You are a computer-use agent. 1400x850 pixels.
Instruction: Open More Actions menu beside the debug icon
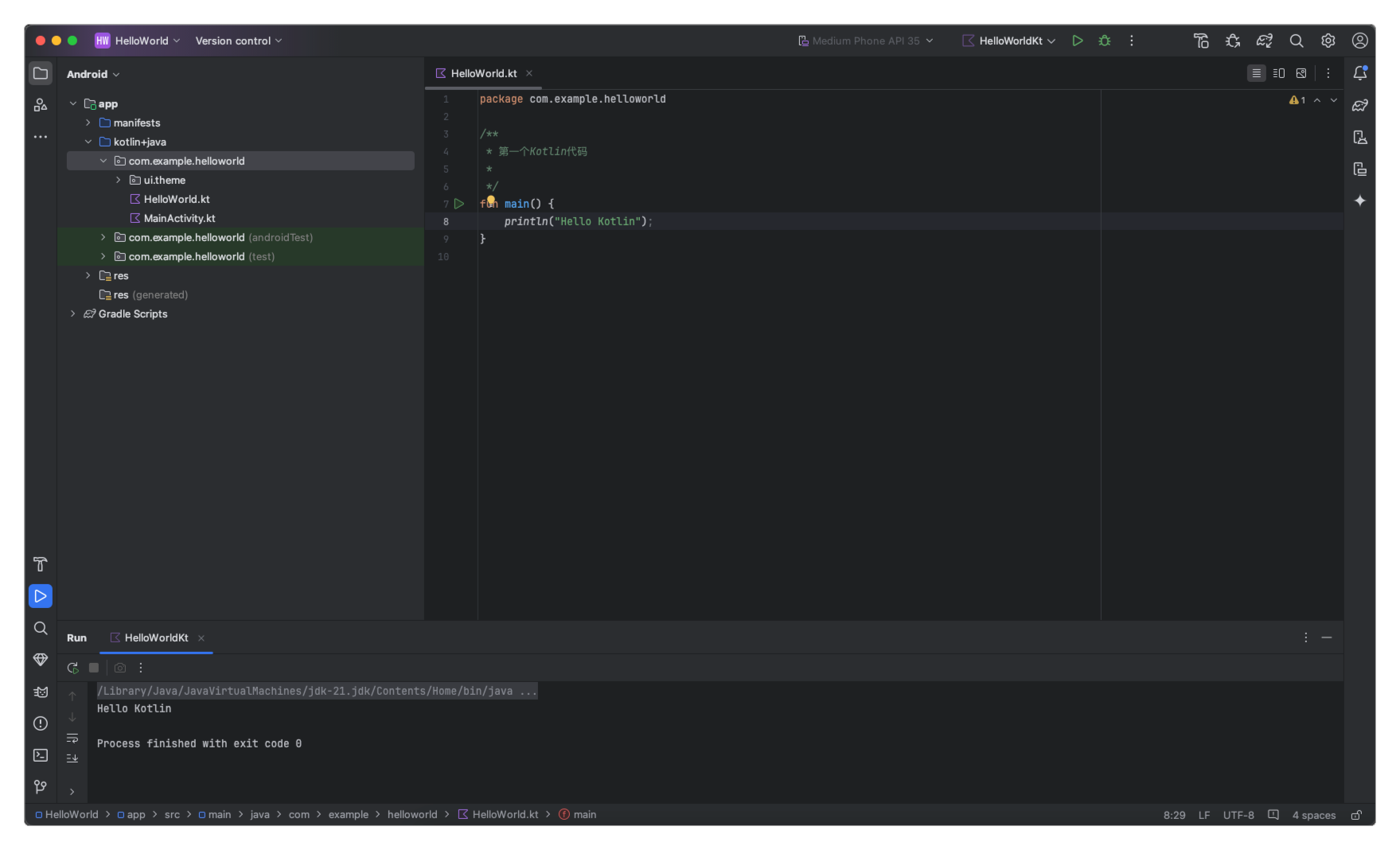pyautogui.click(x=1131, y=41)
